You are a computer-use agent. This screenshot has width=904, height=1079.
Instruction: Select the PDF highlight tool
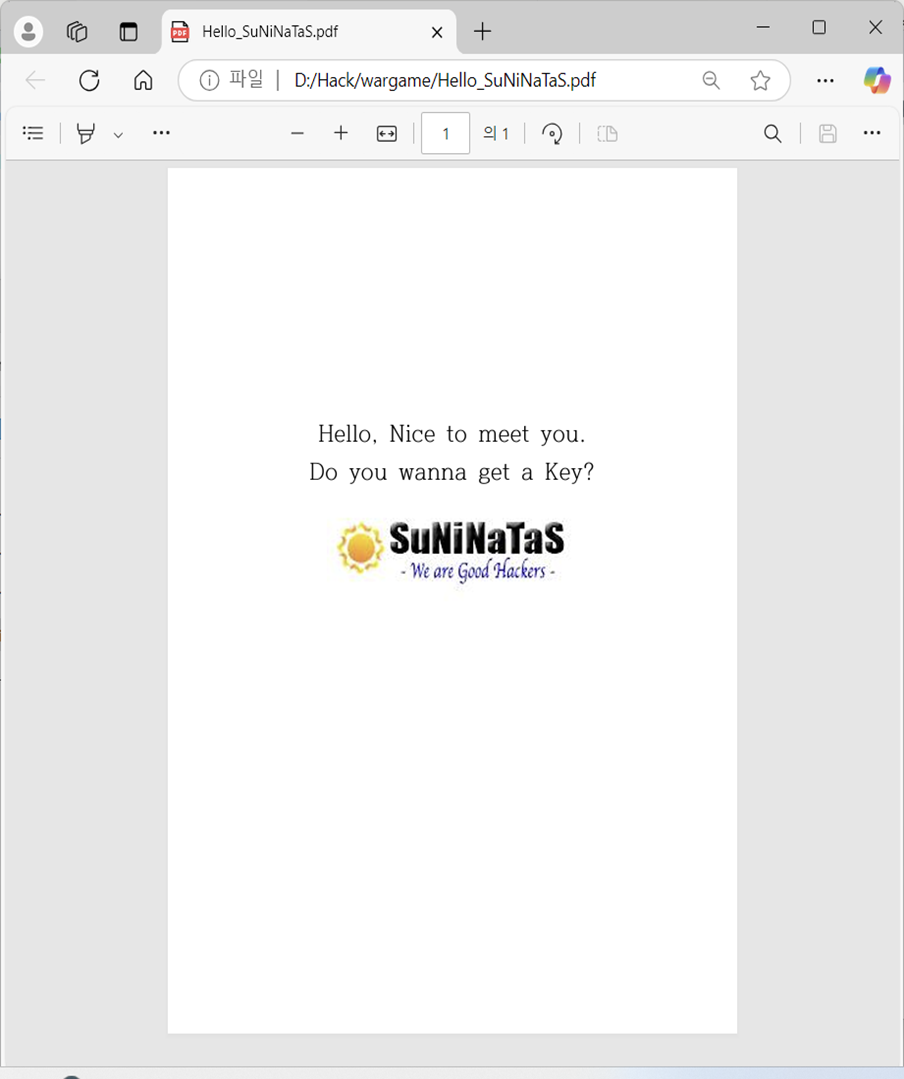click(86, 133)
